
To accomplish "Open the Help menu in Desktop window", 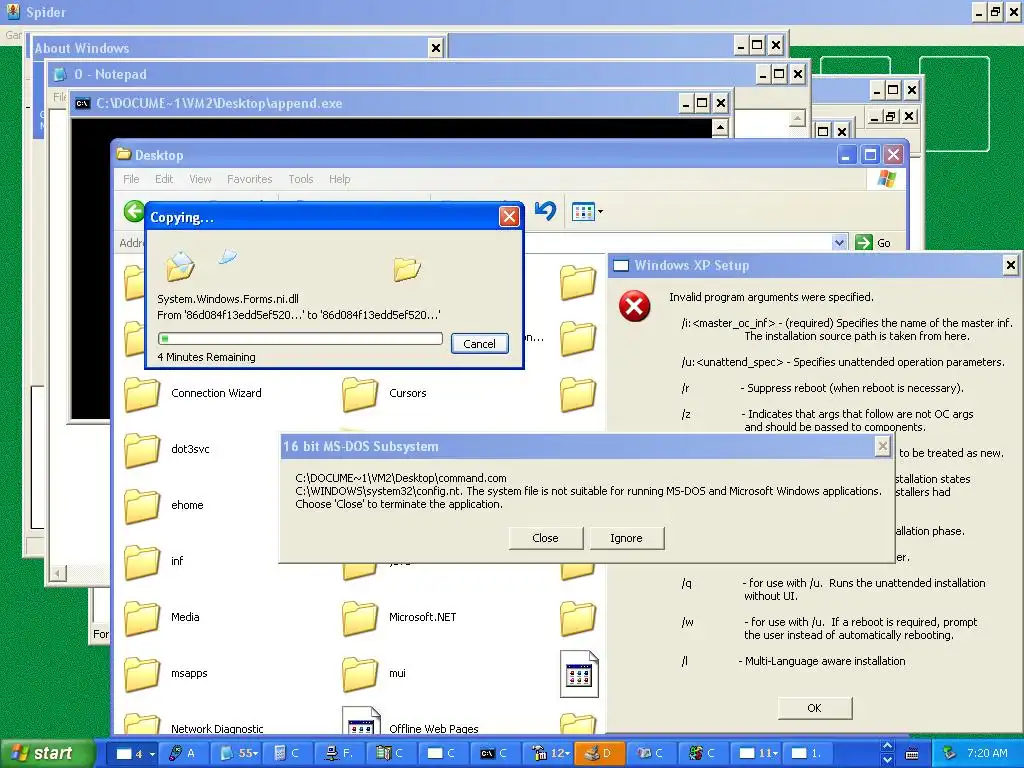I will (339, 179).
